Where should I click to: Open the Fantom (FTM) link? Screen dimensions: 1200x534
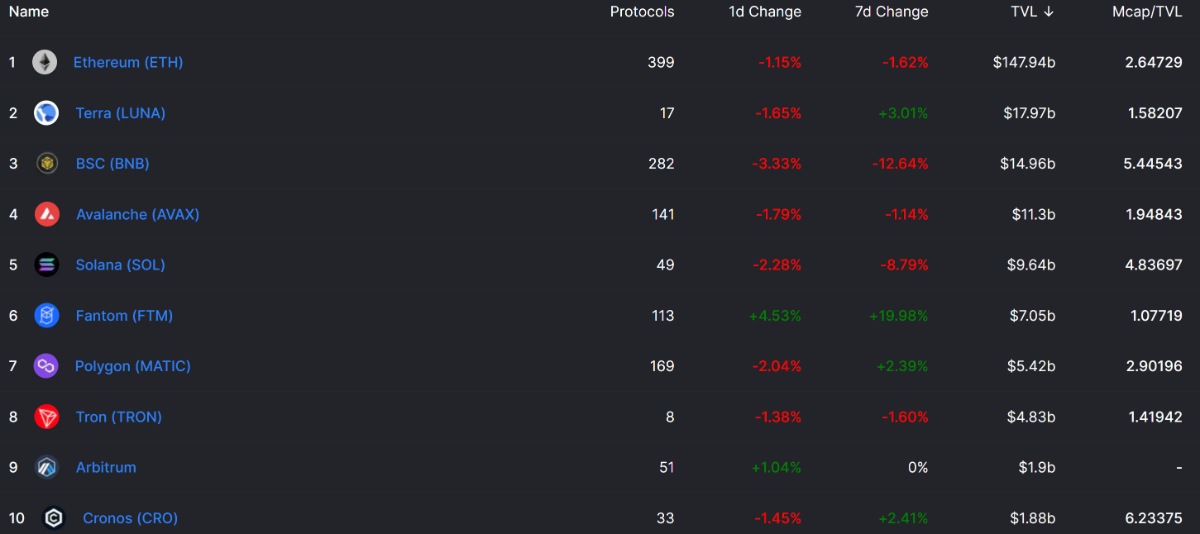[x=124, y=315]
